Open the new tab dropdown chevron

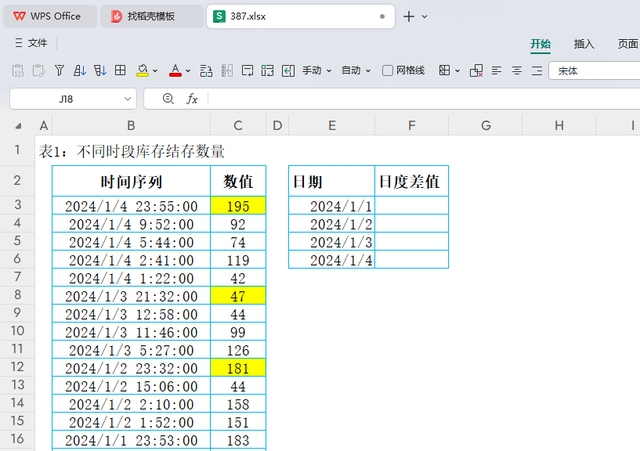coord(424,17)
